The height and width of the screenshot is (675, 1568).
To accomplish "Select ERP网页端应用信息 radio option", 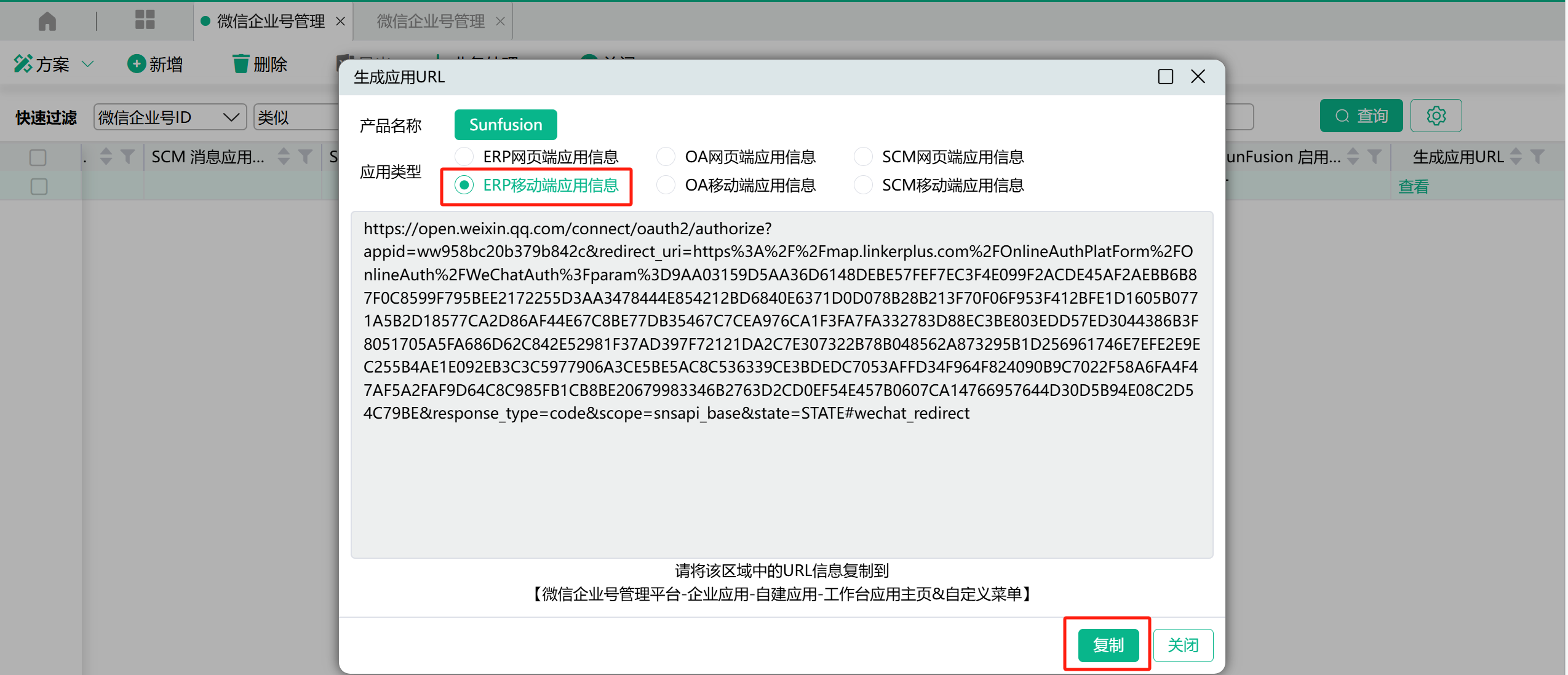I will [x=464, y=157].
